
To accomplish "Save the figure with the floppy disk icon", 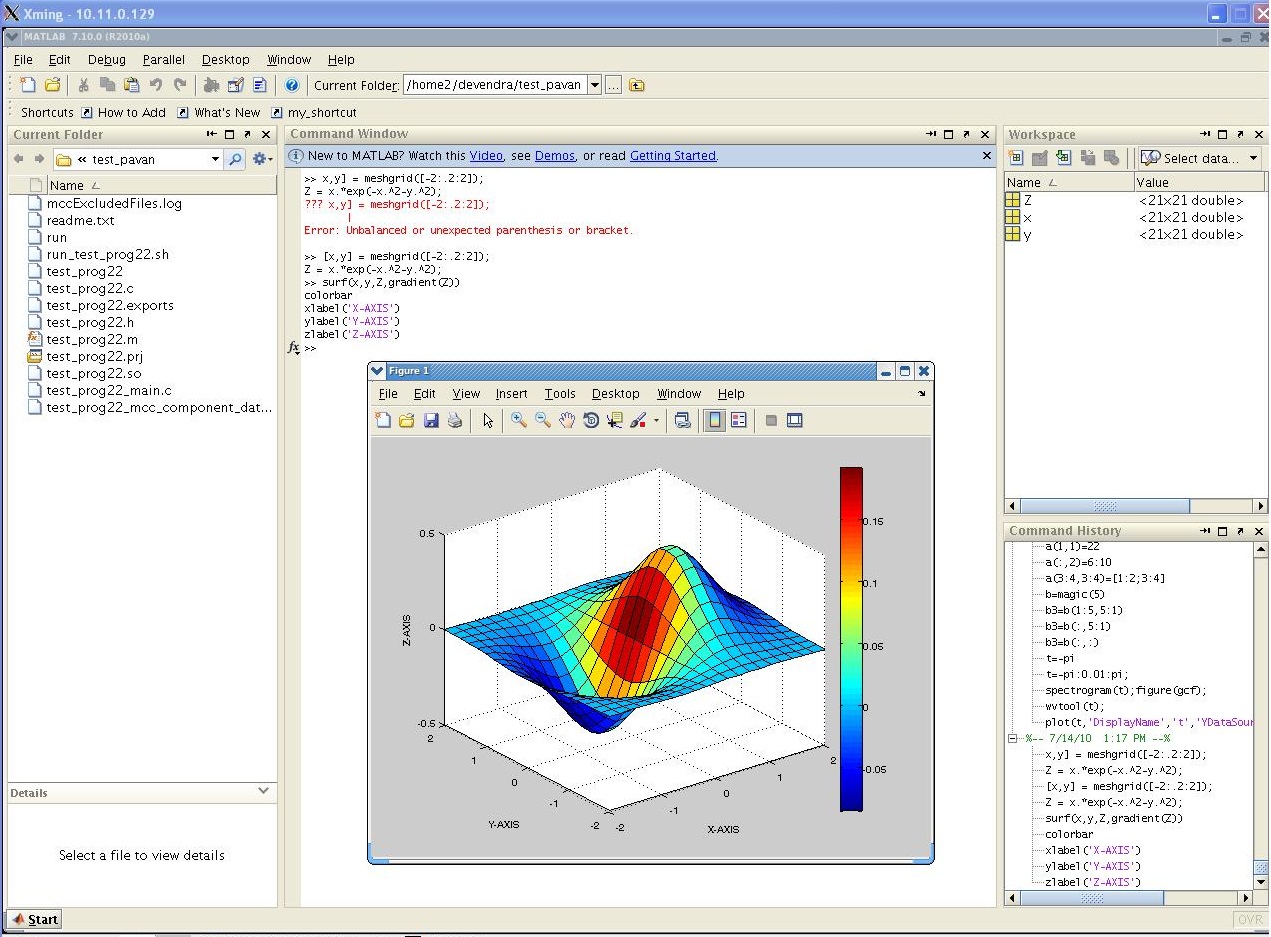I will [431, 421].
